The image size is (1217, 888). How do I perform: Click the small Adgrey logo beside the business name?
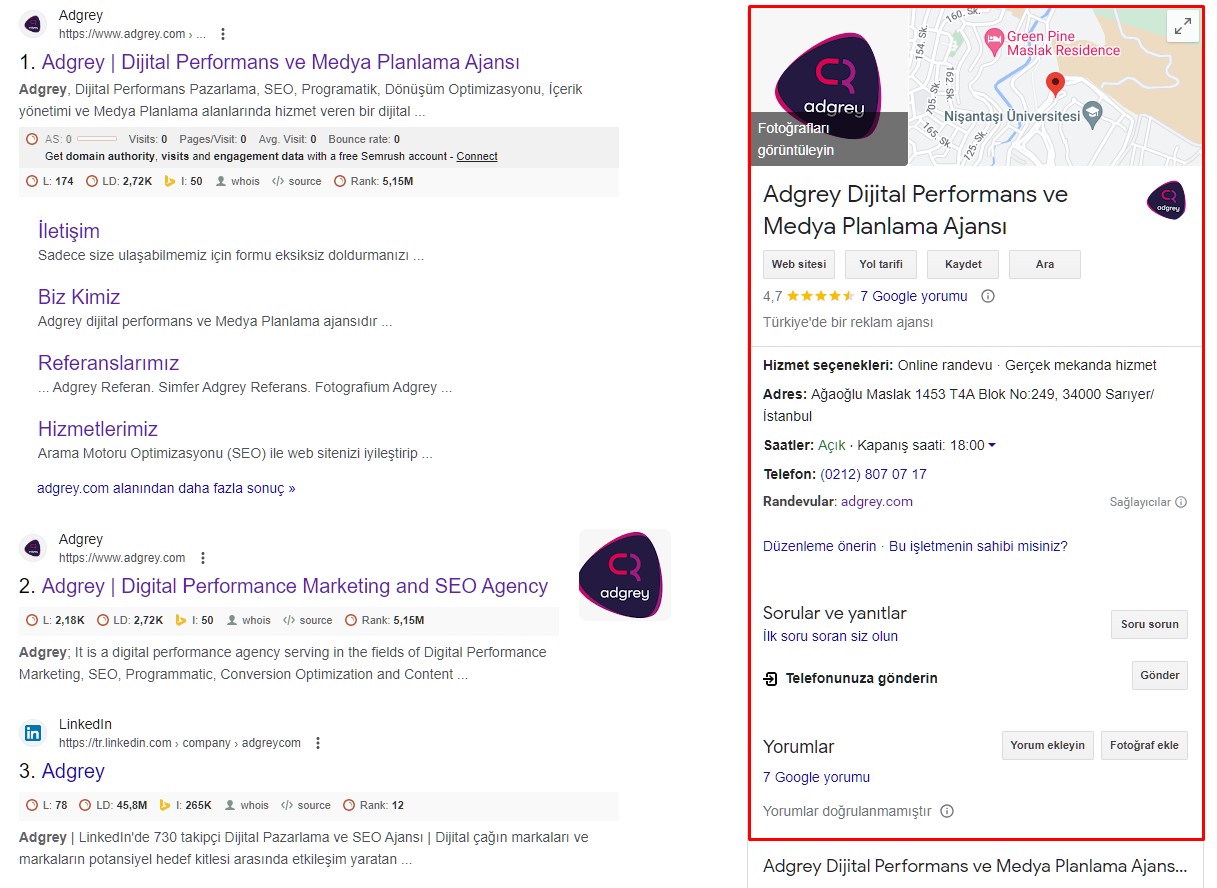1166,200
